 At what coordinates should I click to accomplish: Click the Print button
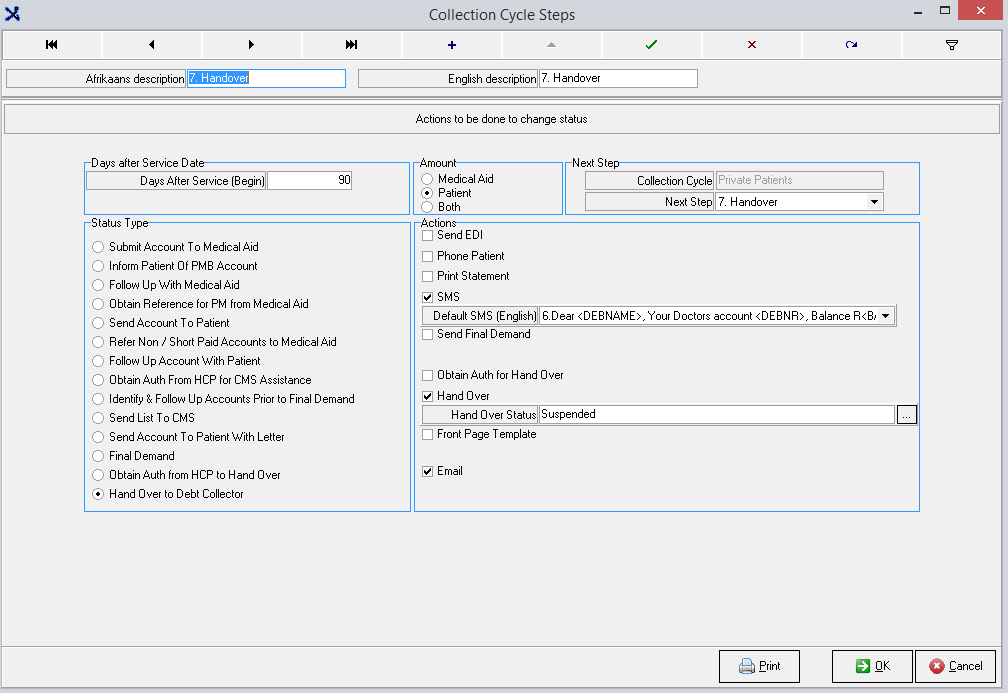point(759,666)
